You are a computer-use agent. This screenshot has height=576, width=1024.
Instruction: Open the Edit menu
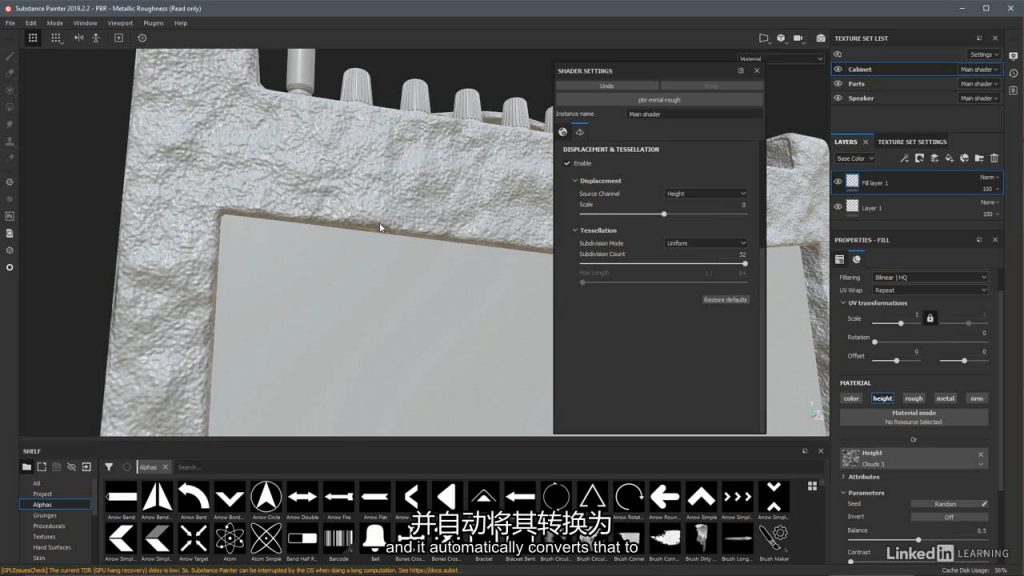point(31,23)
